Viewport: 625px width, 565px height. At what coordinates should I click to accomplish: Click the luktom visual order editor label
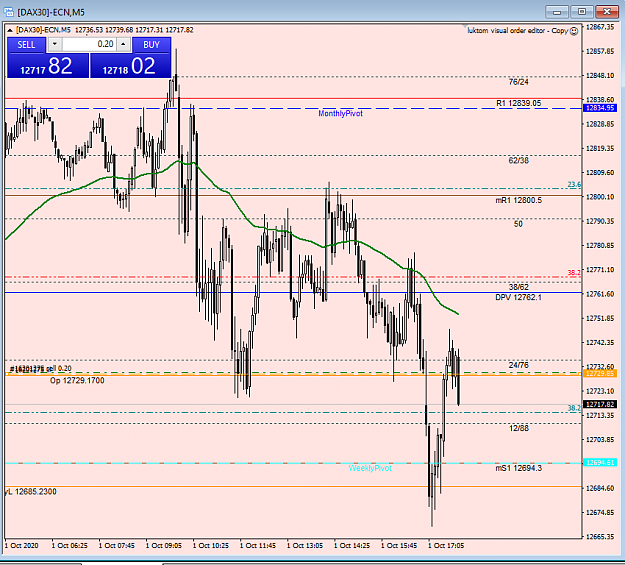[518, 31]
